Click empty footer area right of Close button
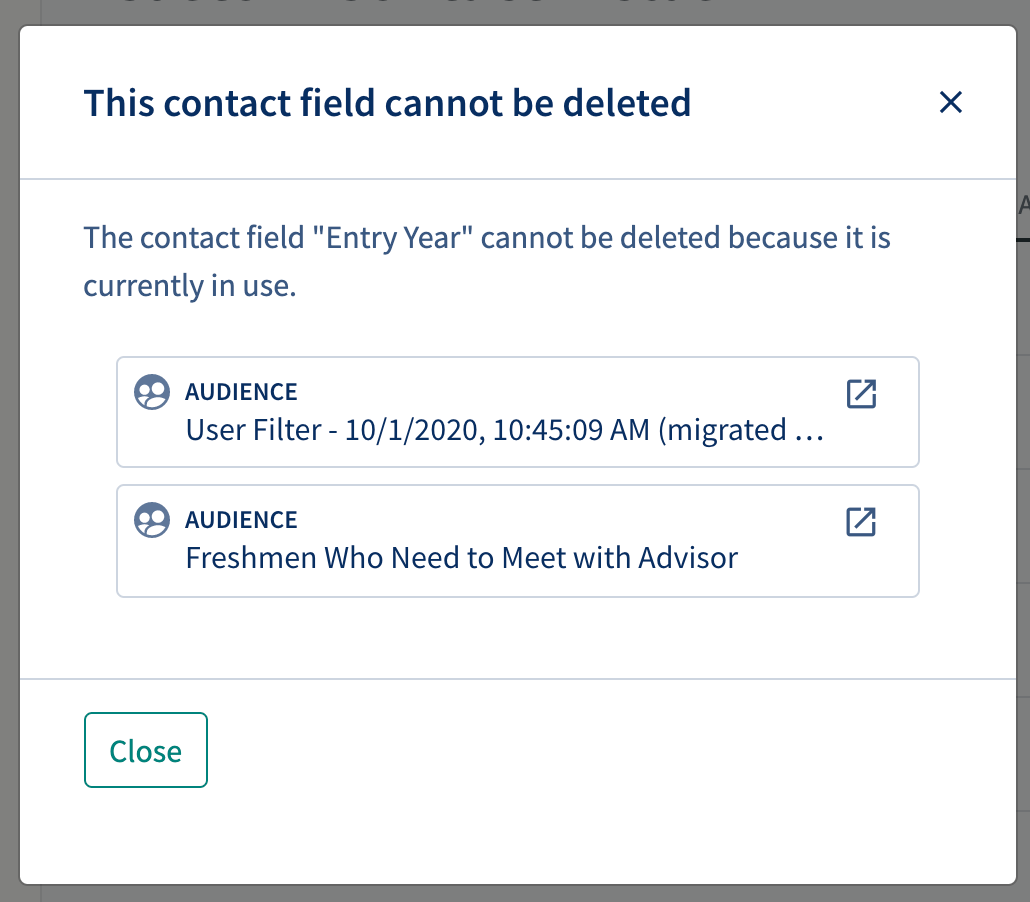This screenshot has width=1030, height=902. 611,750
